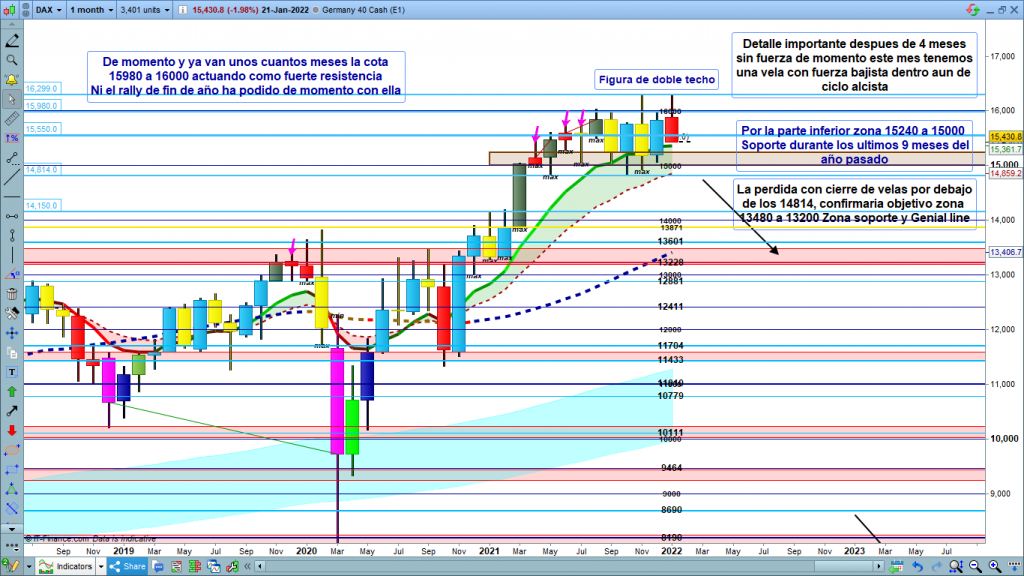Select the pencil drawing tool
The width and height of the screenshot is (1024, 576).
[12, 44]
